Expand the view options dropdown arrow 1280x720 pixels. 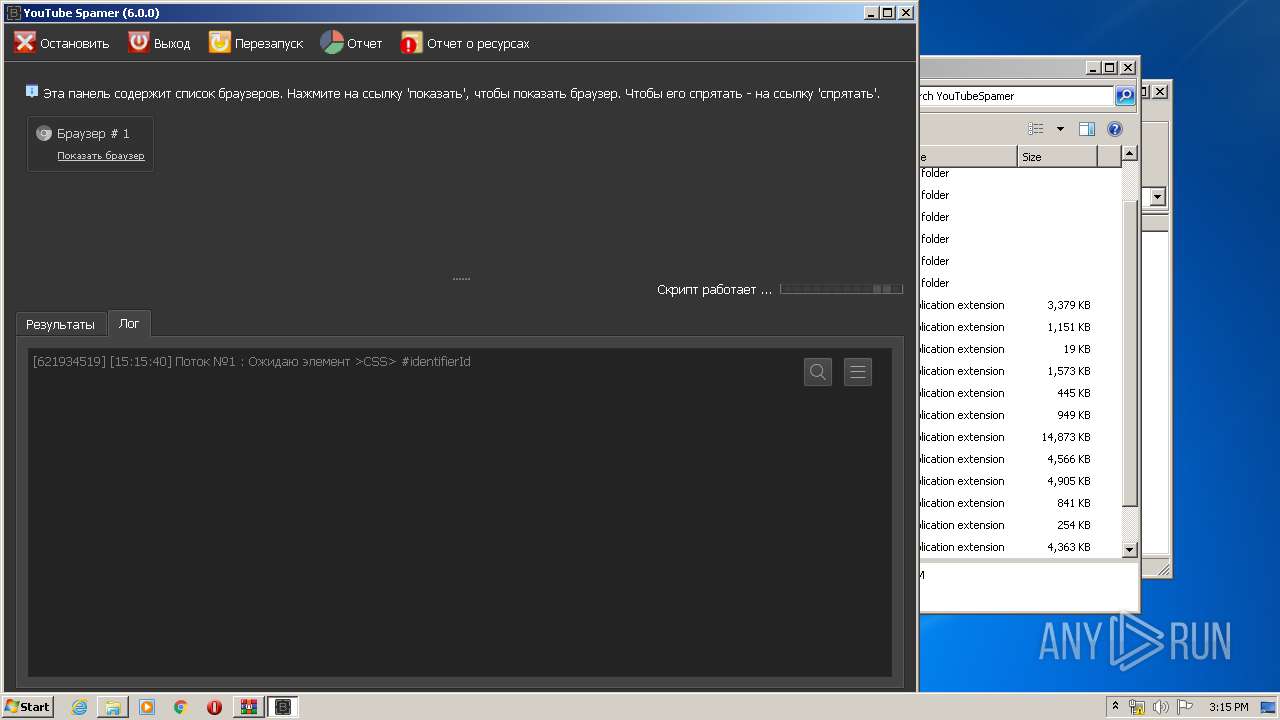(x=1060, y=129)
